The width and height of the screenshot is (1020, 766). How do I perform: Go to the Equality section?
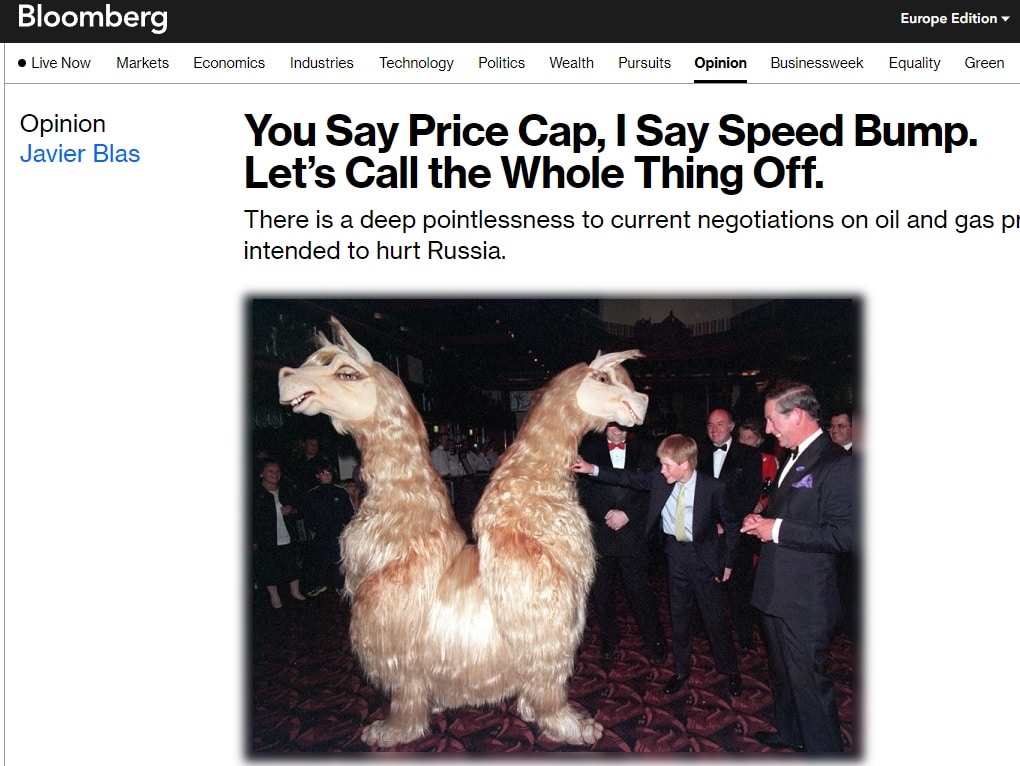click(914, 63)
